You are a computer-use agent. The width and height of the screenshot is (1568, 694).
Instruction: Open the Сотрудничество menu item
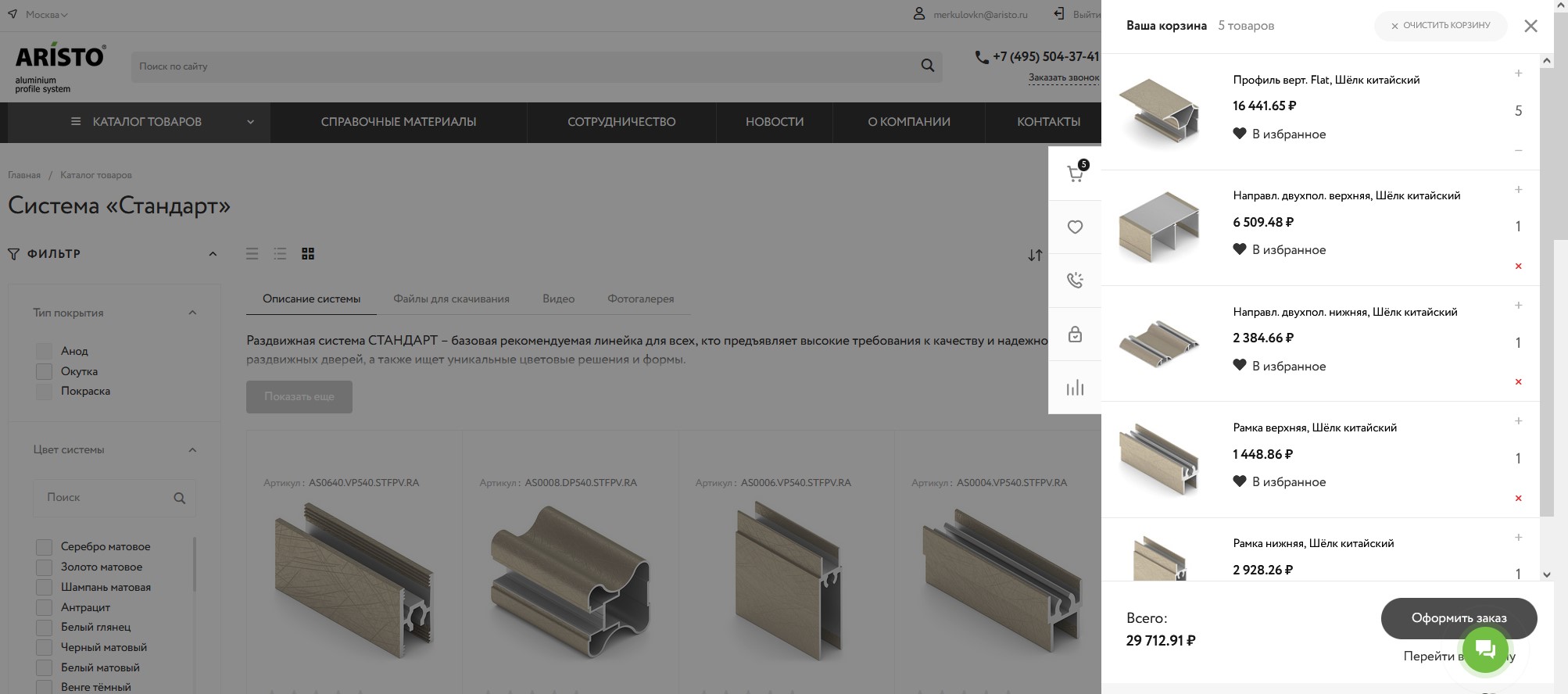click(x=621, y=122)
